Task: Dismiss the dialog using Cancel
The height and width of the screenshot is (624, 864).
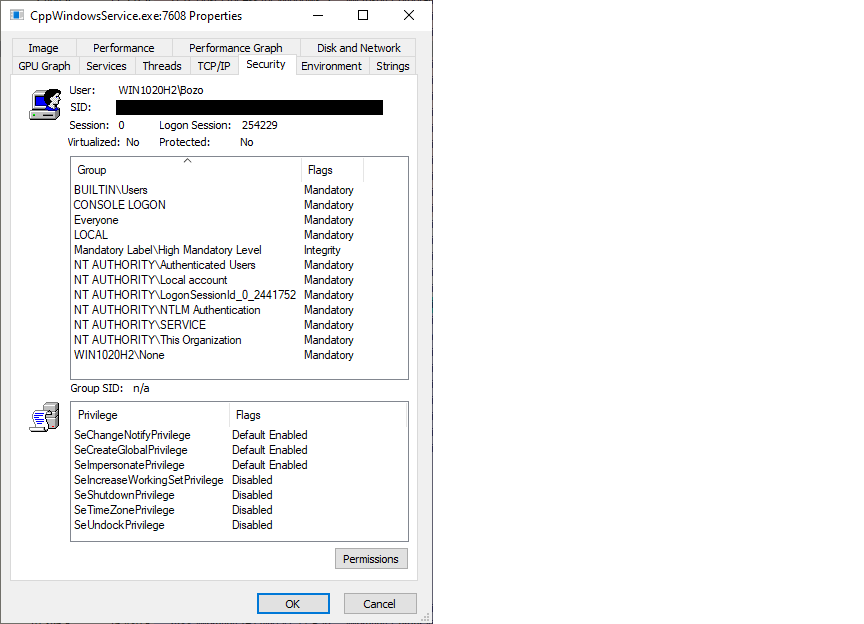Action: [380, 603]
